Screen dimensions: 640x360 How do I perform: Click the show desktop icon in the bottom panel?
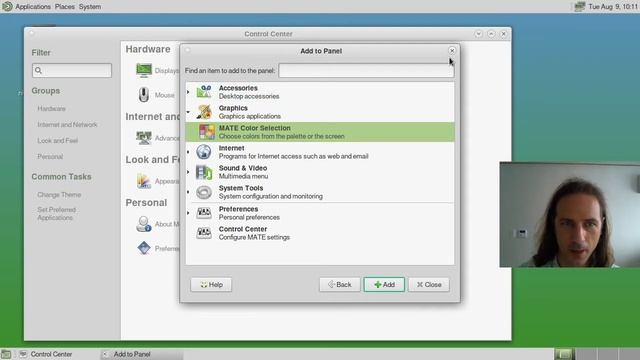click(6, 354)
